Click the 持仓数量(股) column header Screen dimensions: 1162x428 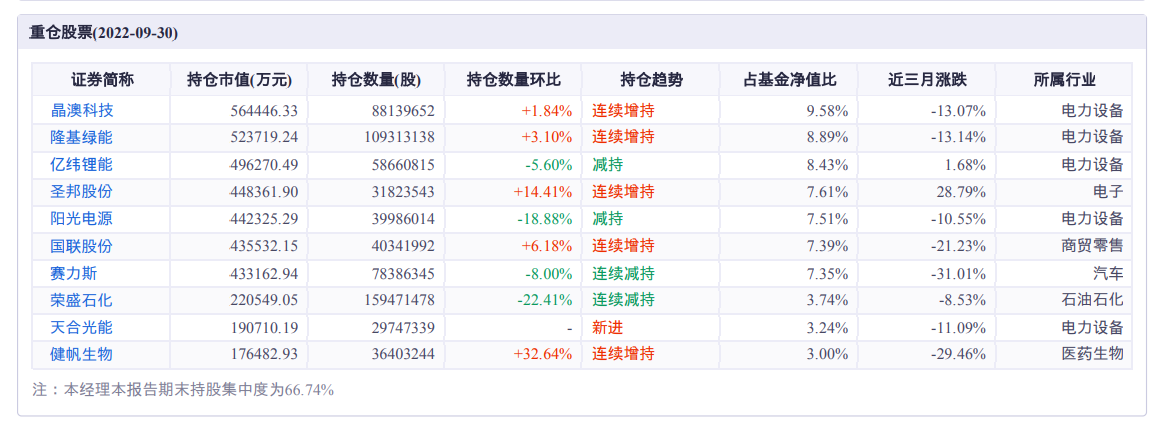click(376, 80)
